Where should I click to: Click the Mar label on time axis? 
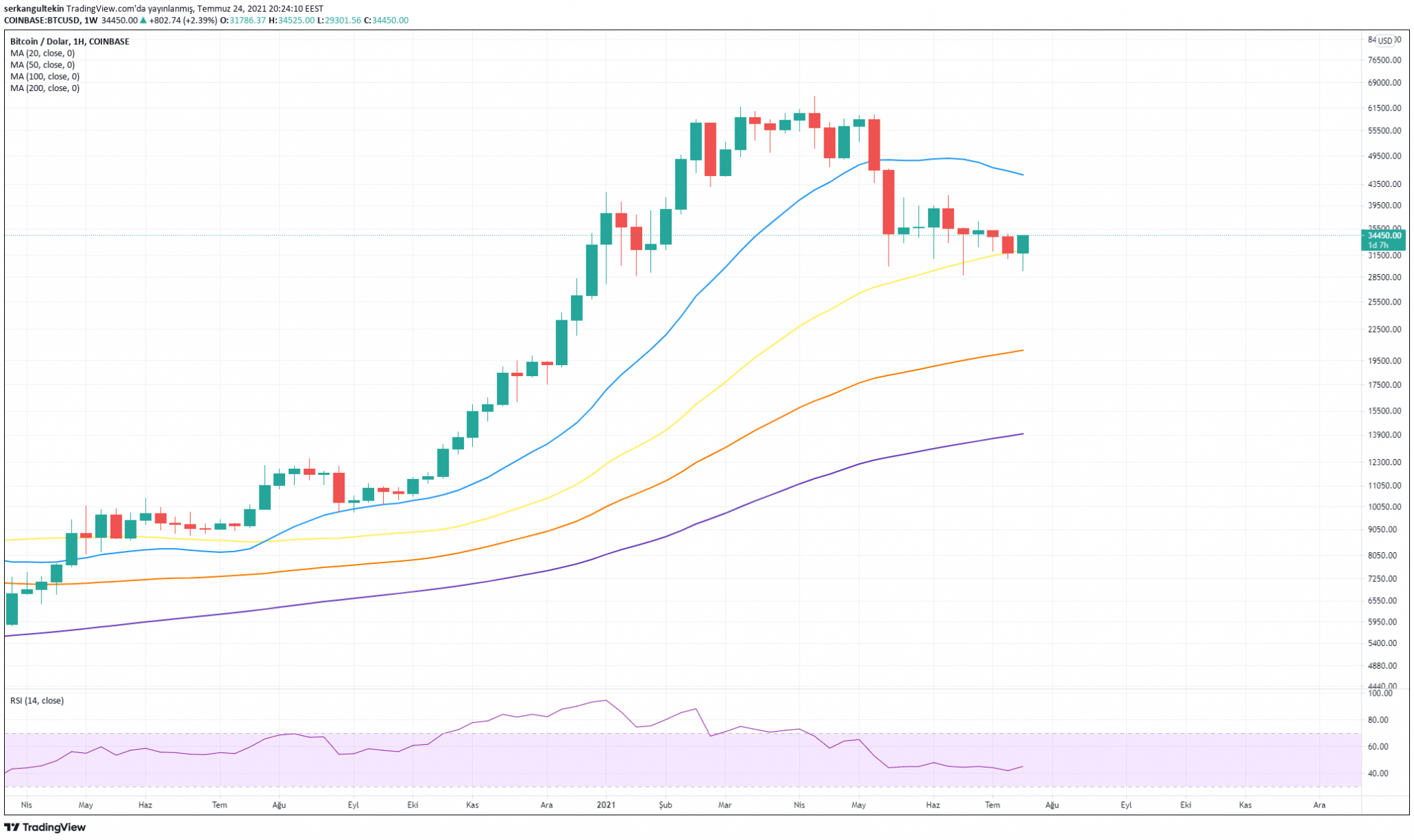pos(724,805)
